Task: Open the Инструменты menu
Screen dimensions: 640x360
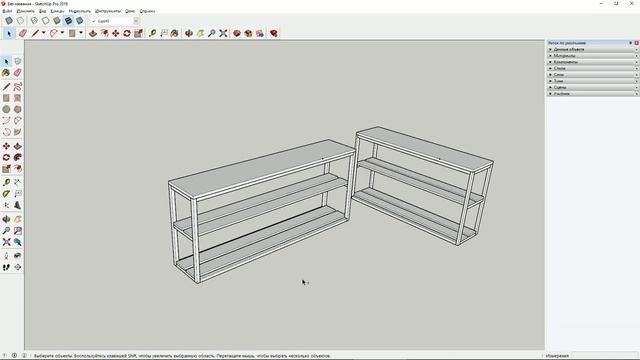Action: 108,11
